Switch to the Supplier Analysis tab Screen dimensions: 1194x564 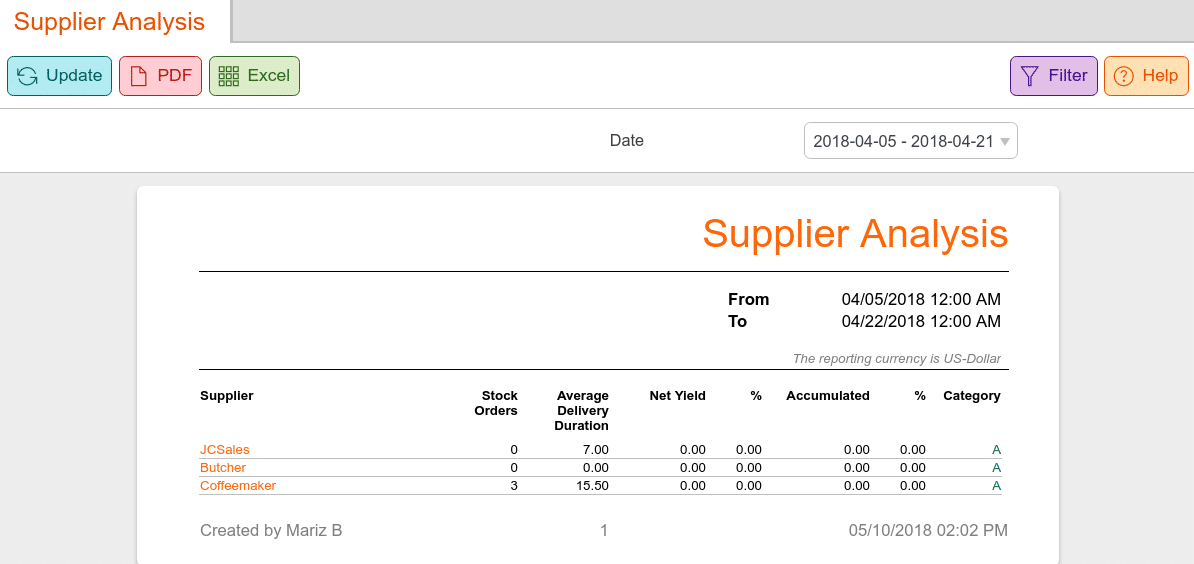[110, 21]
